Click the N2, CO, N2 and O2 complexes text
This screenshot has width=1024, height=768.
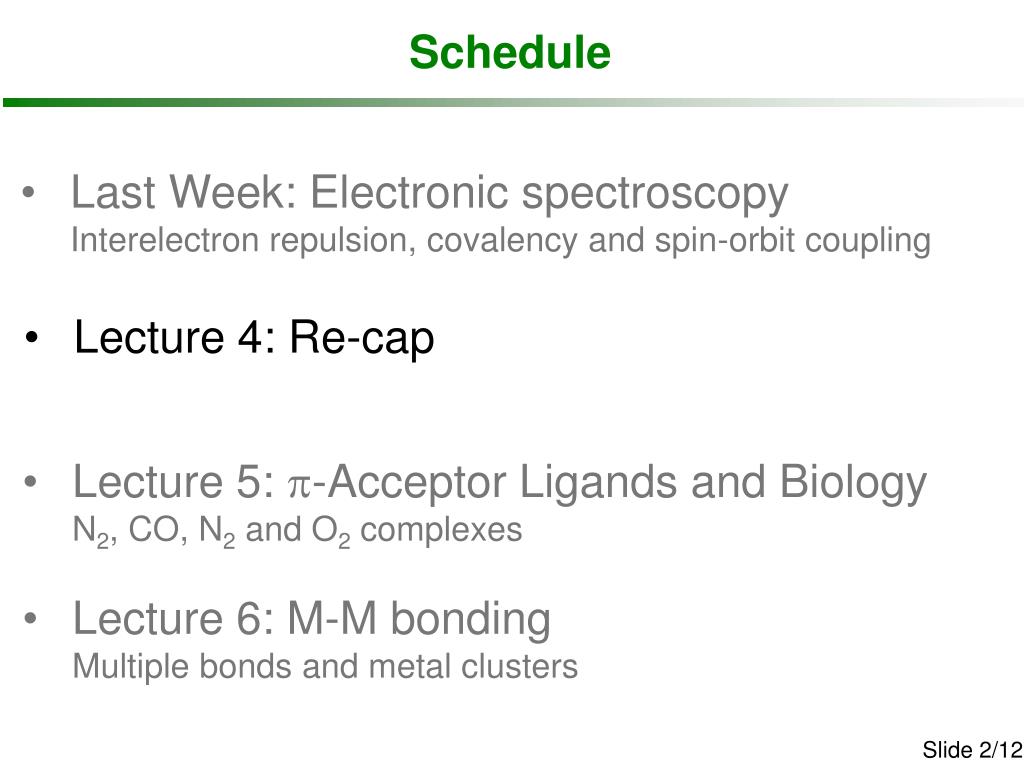click(297, 531)
